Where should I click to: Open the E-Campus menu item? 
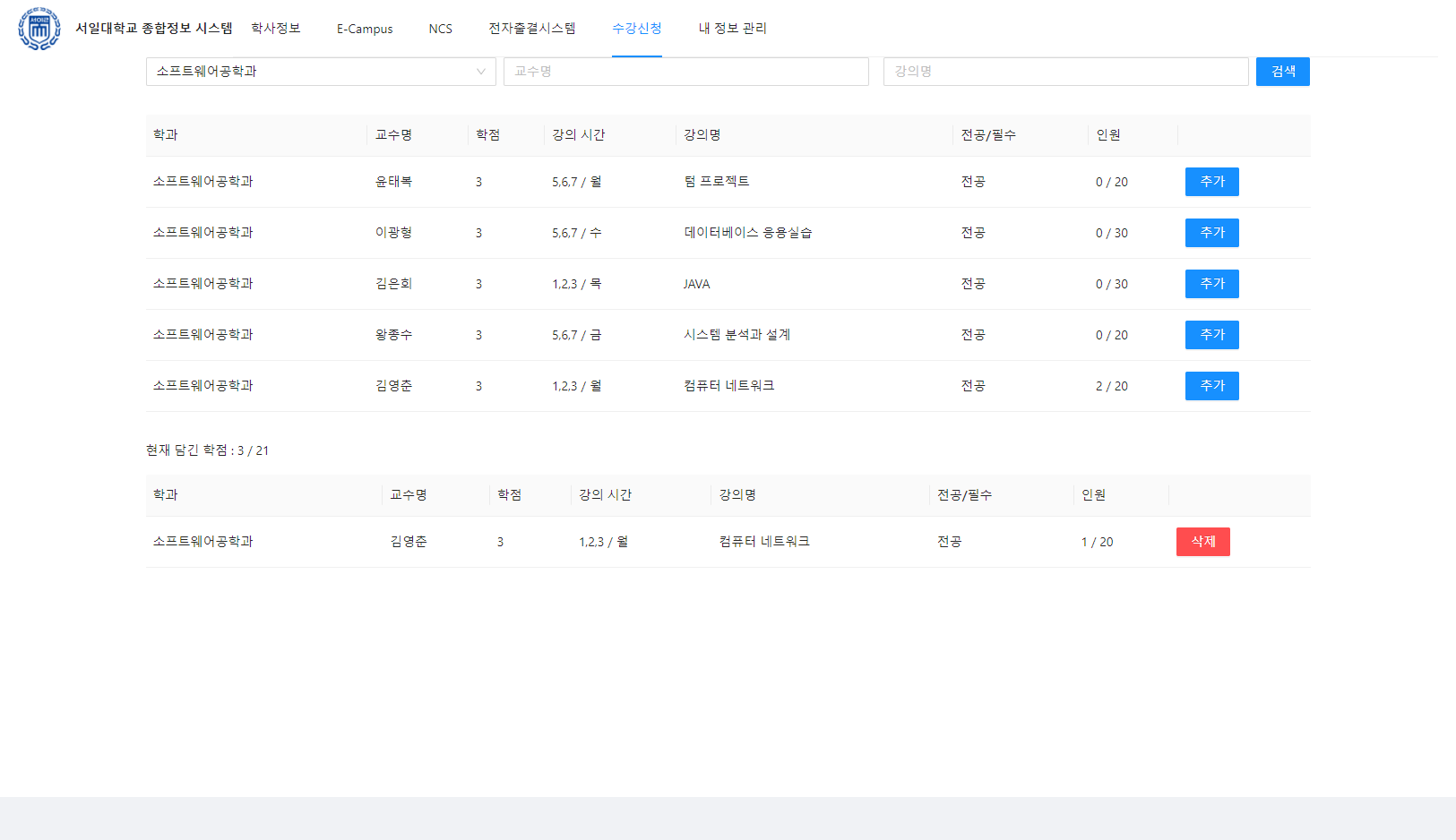pos(364,29)
